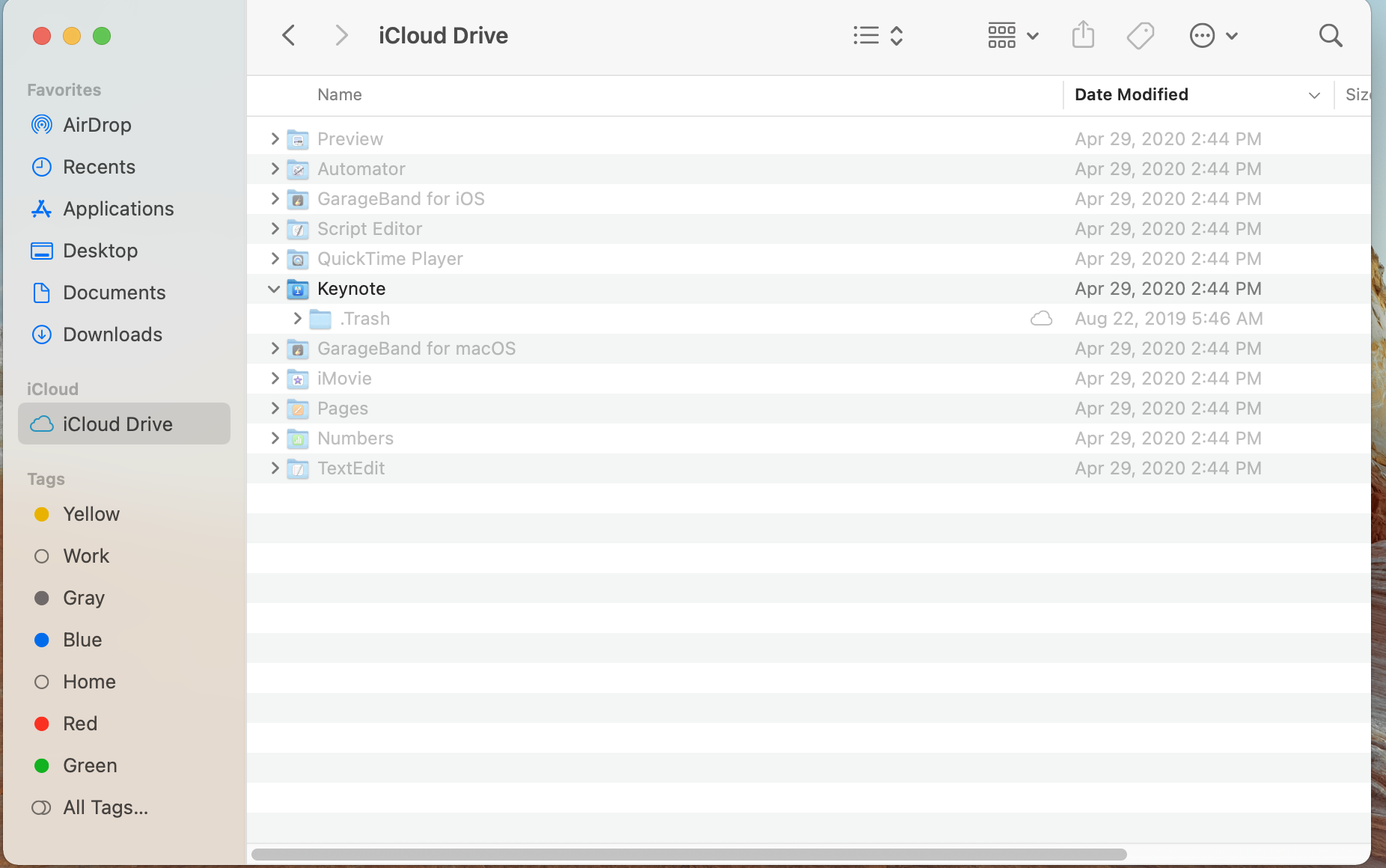Image resolution: width=1386 pixels, height=868 pixels.
Task: Select the TextEdit folder icon
Action: 298,468
